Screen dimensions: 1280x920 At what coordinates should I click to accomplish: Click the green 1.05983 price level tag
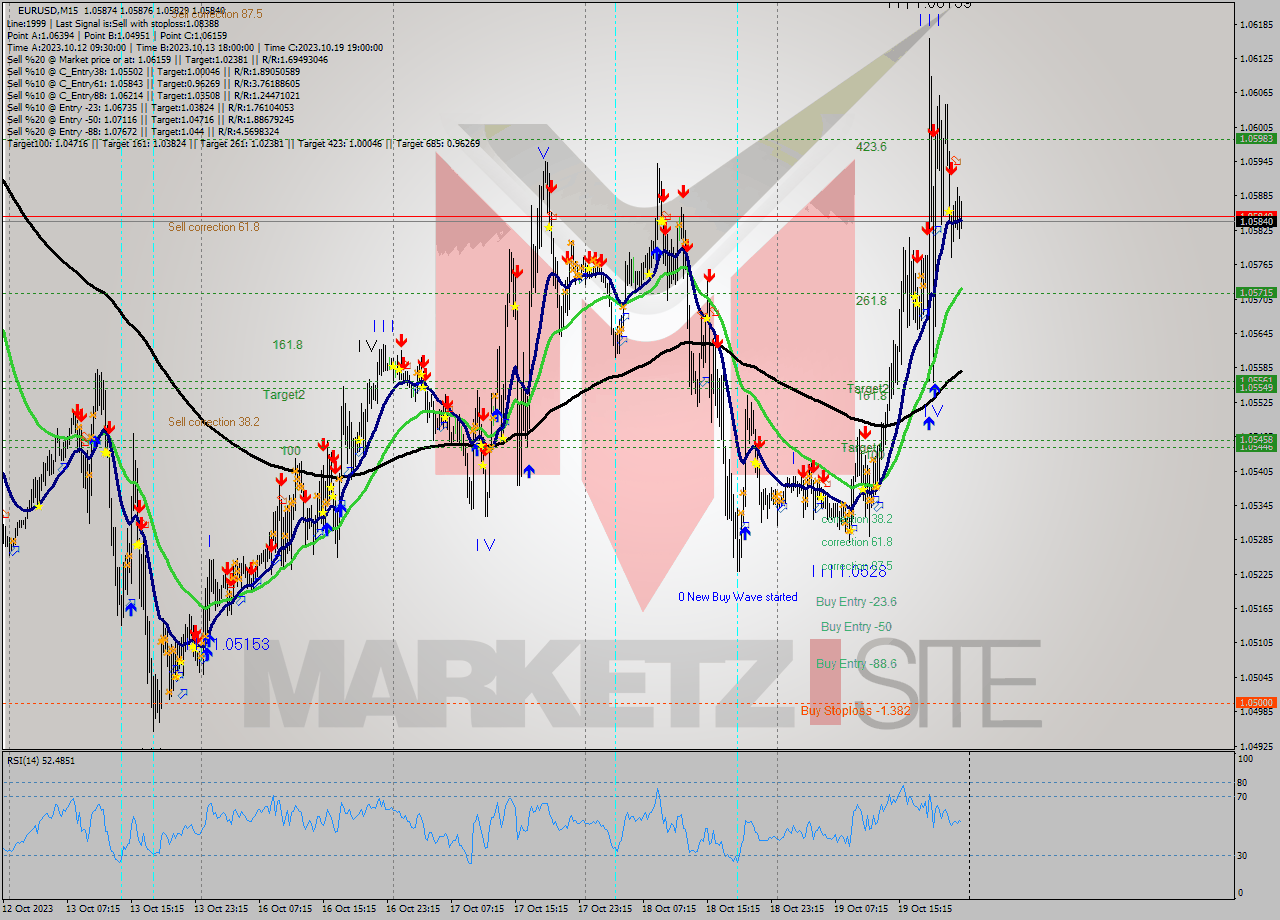[x=1256, y=138]
